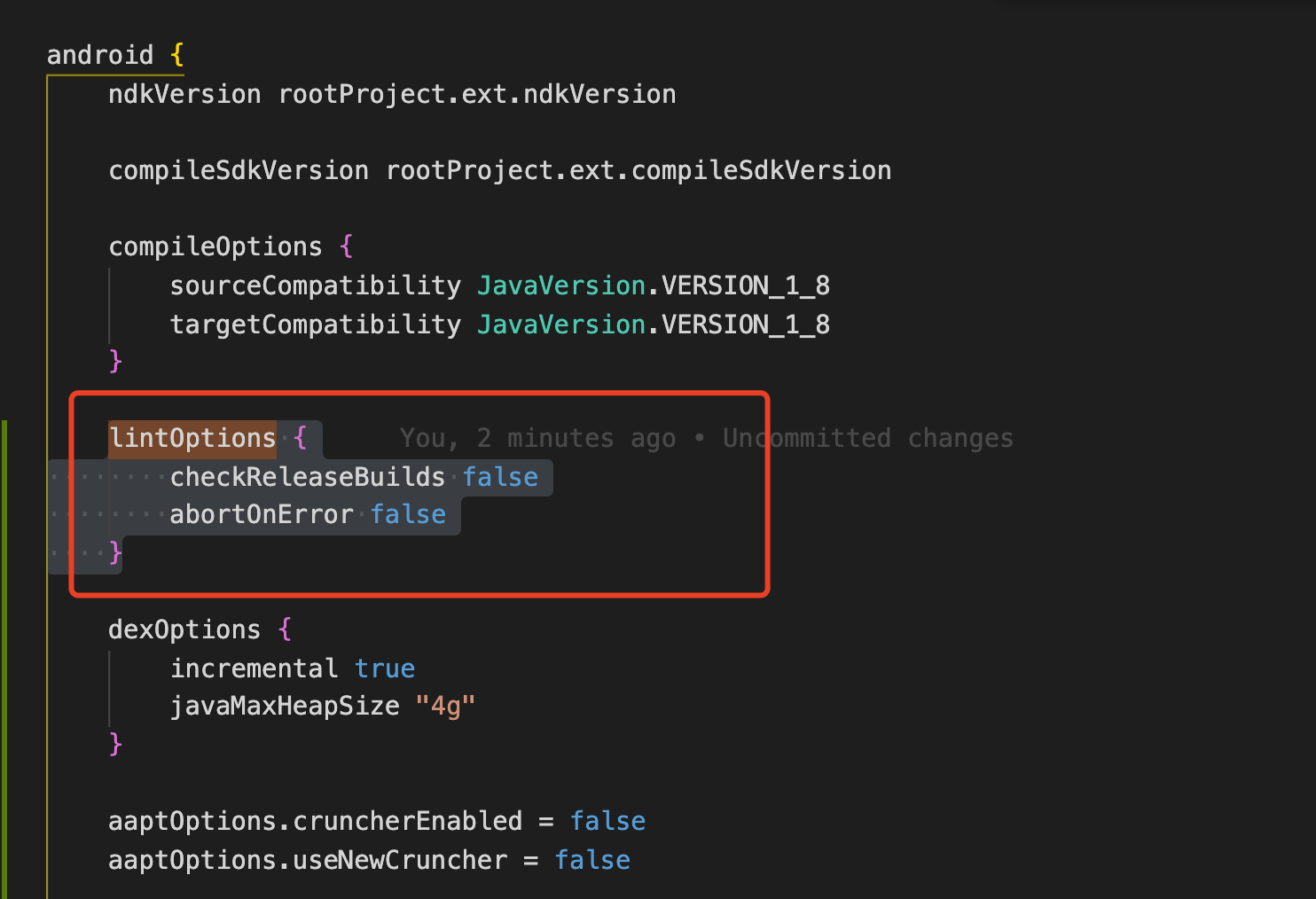Click 'false' after abortOnError
The width and height of the screenshot is (1316, 899).
[x=408, y=514]
